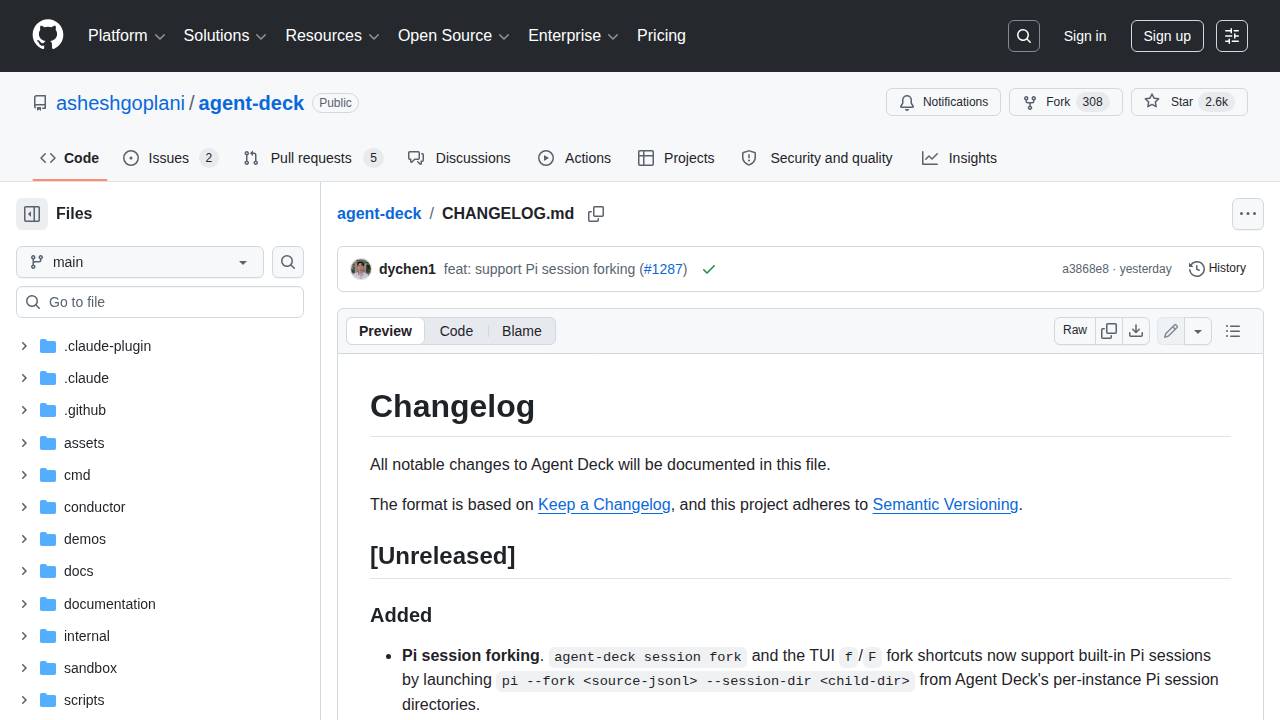The width and height of the screenshot is (1280, 720).
Task: Switch file view to Code
Action: pos(456,331)
